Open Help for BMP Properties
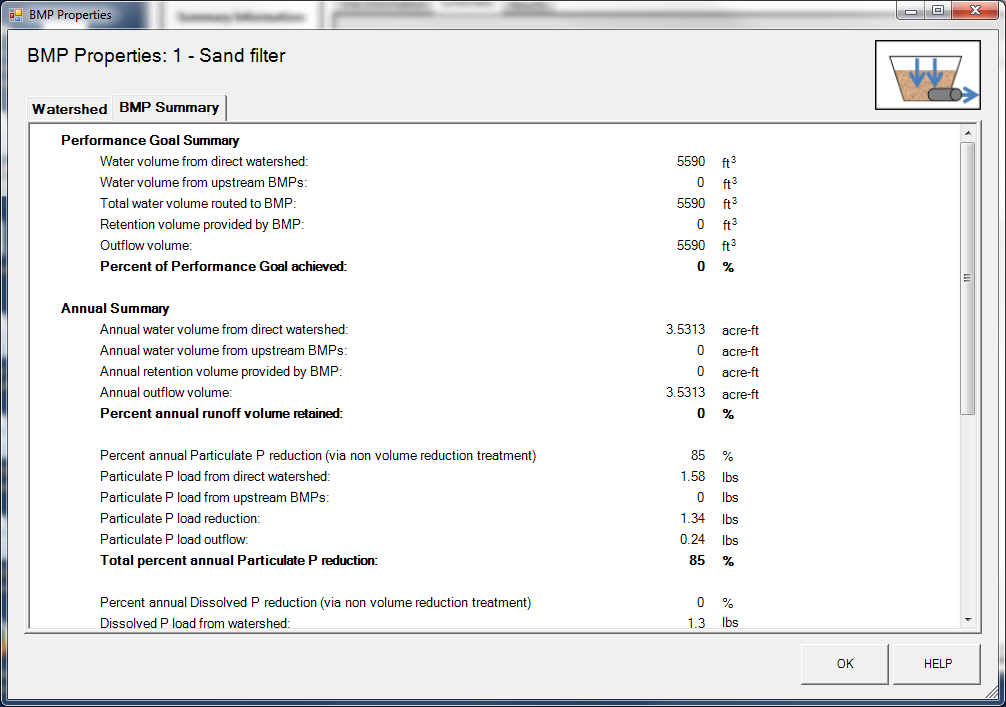The image size is (1006, 707). (x=936, y=664)
